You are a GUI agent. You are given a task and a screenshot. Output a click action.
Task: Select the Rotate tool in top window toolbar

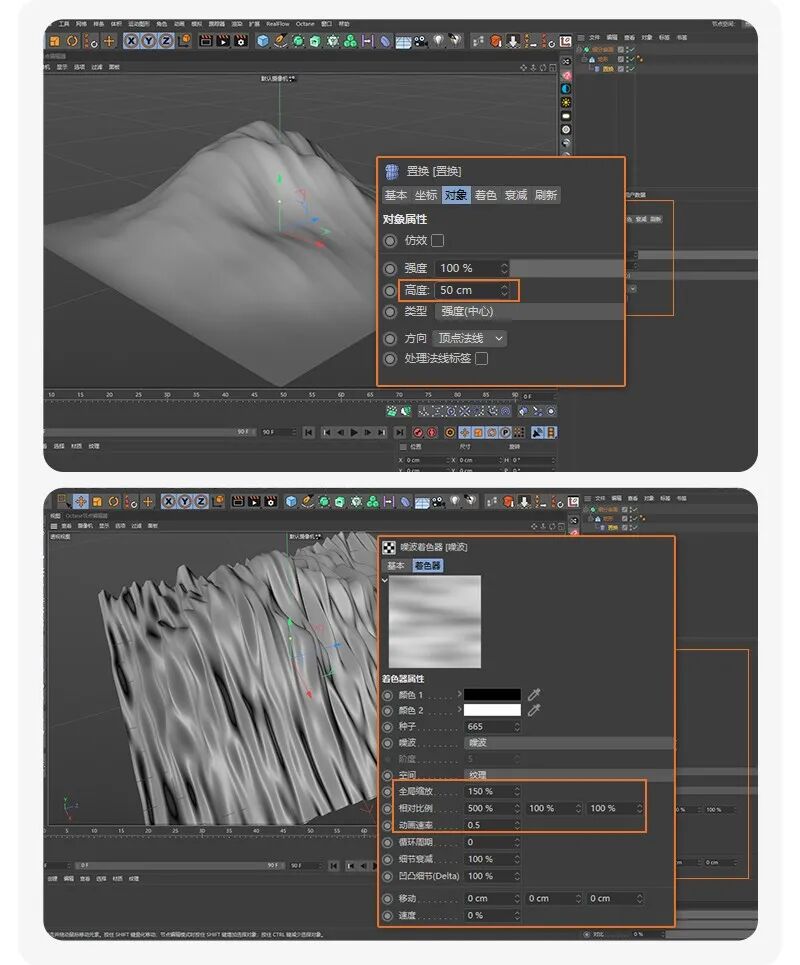73,41
